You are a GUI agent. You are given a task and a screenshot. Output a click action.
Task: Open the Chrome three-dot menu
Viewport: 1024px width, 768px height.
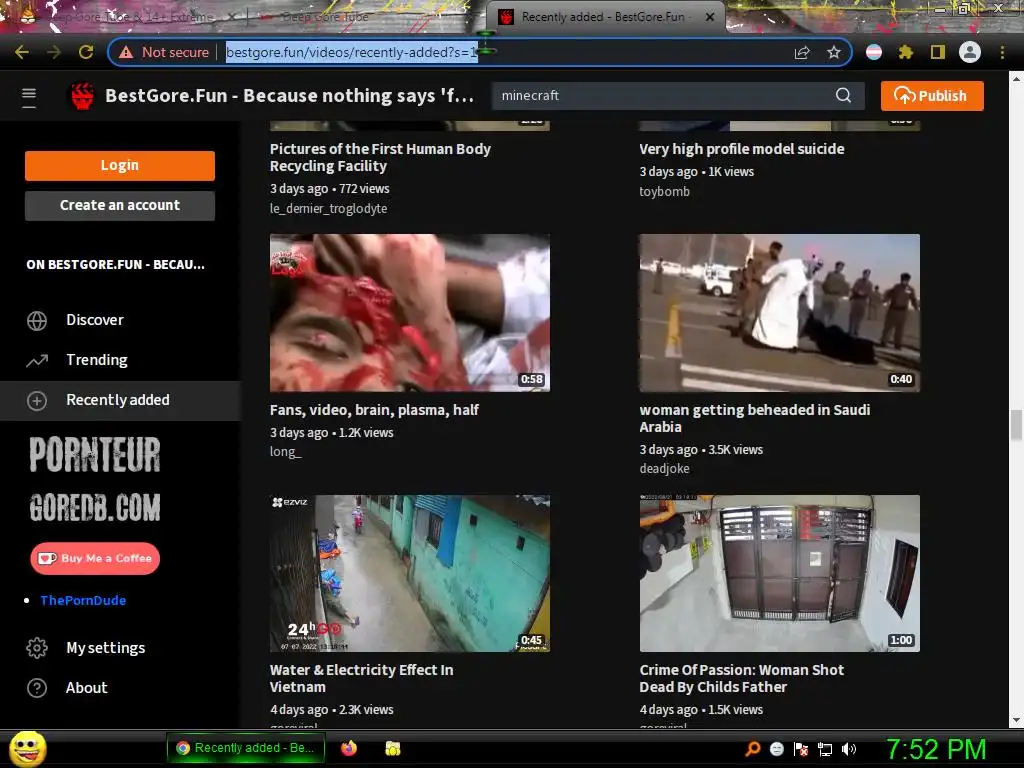coord(1002,52)
